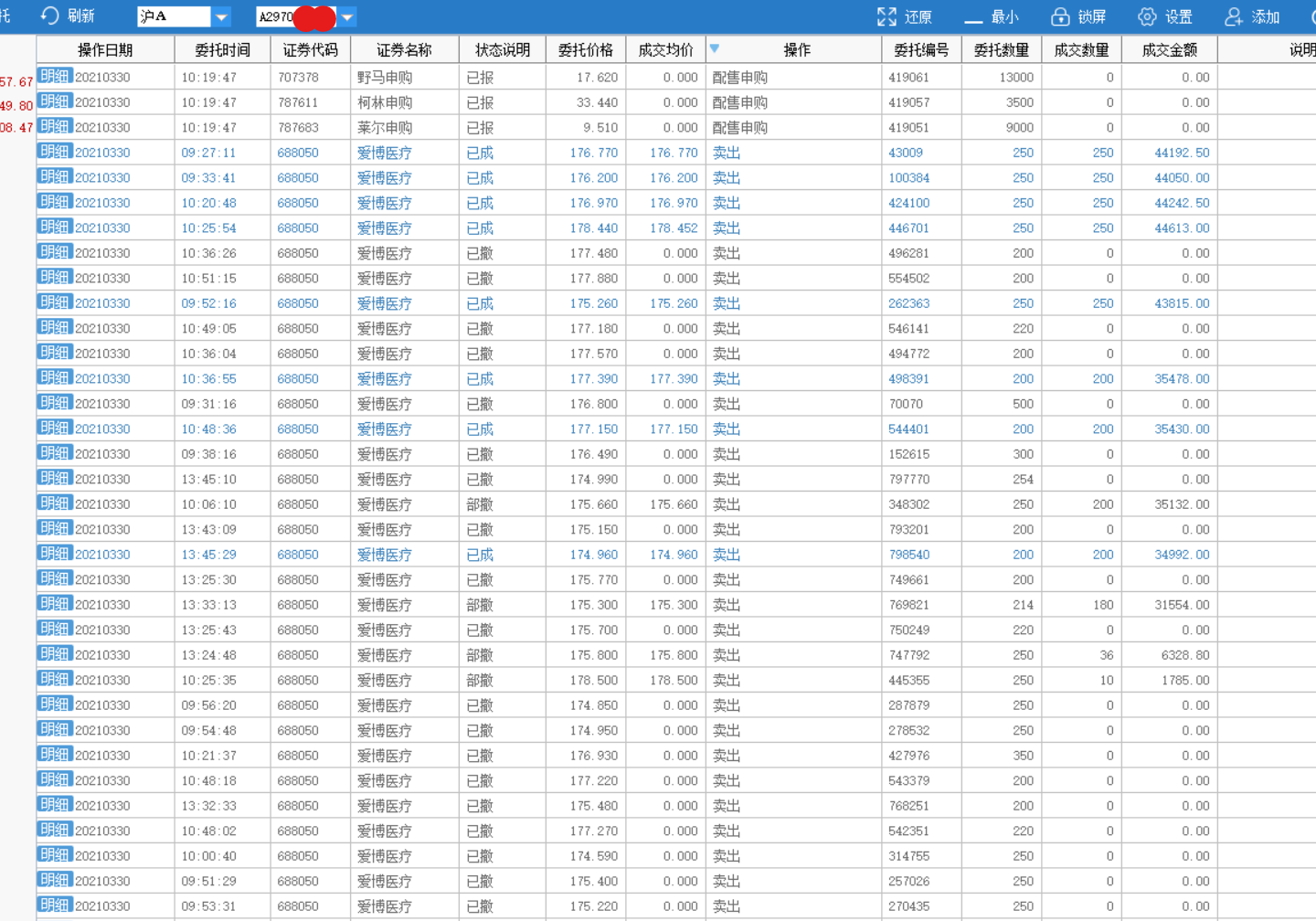This screenshot has height=921, width=1316.
Task: Open 明细 for order 419061 野马申购
Action: click(55, 77)
